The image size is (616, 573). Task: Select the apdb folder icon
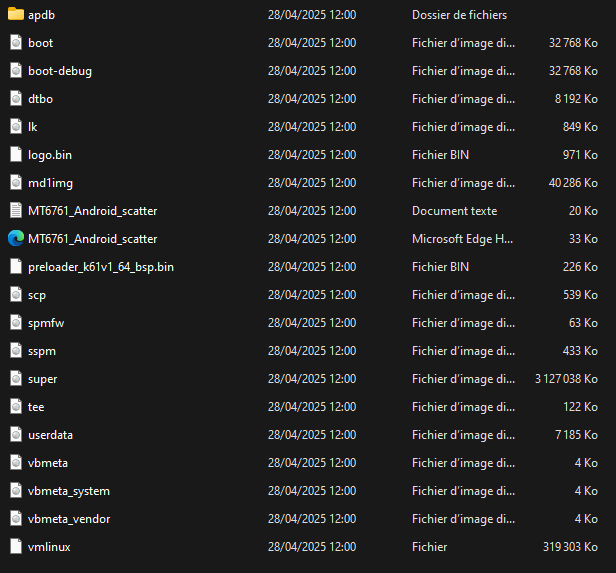pos(16,14)
